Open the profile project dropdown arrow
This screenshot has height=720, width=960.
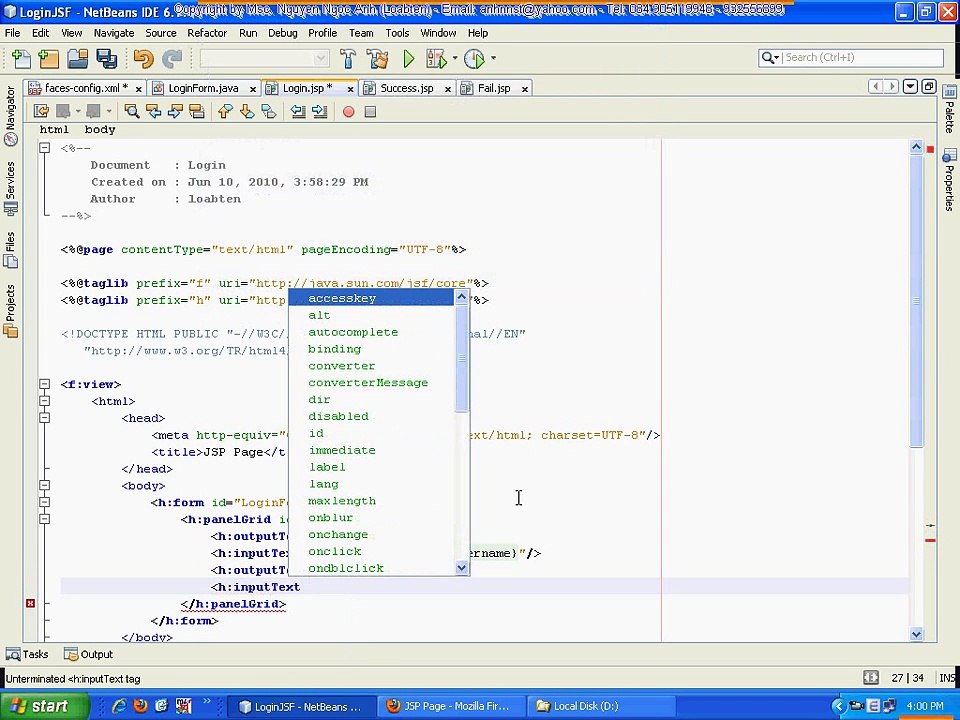(x=493, y=59)
